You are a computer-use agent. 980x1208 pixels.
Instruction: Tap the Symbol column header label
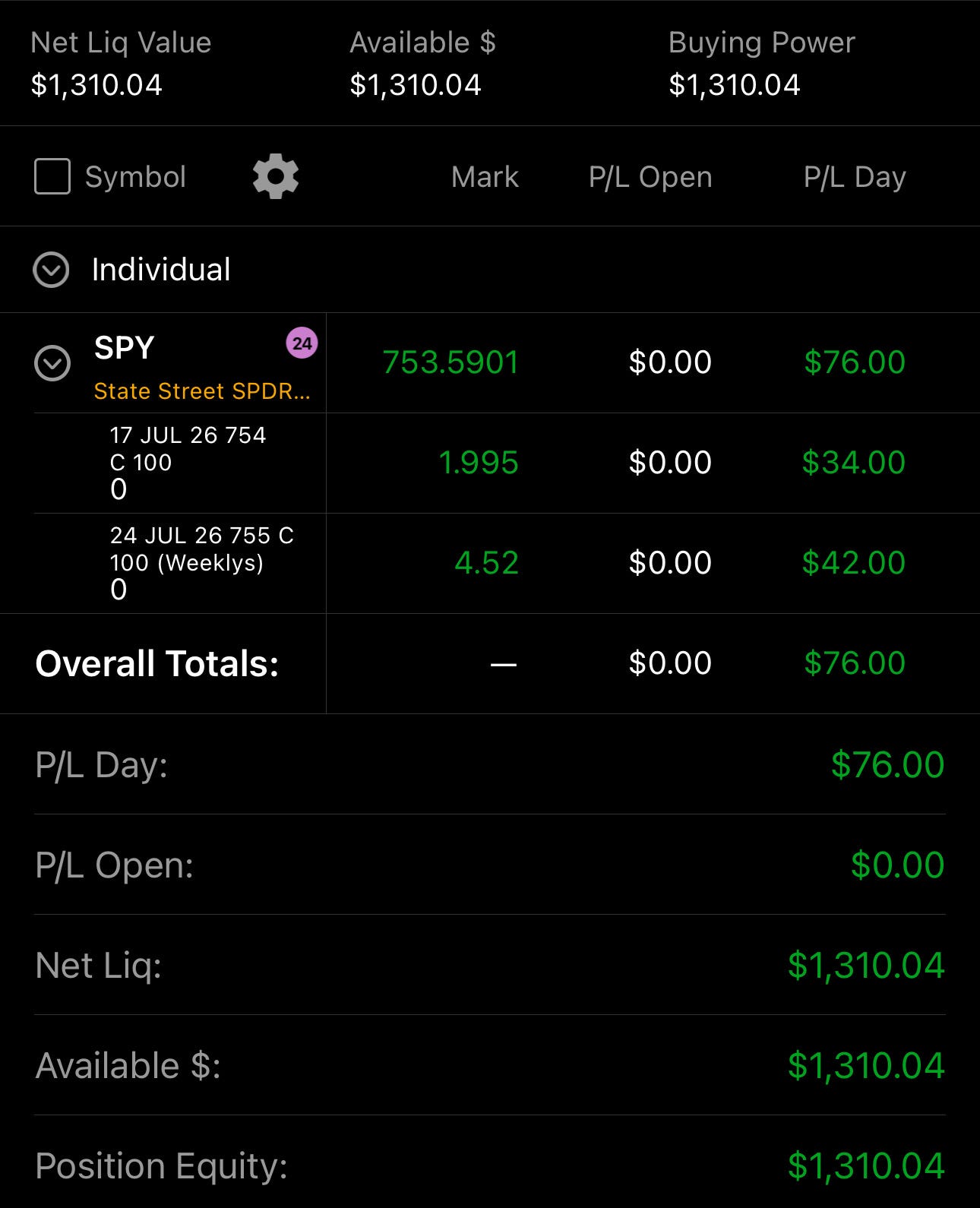135,177
